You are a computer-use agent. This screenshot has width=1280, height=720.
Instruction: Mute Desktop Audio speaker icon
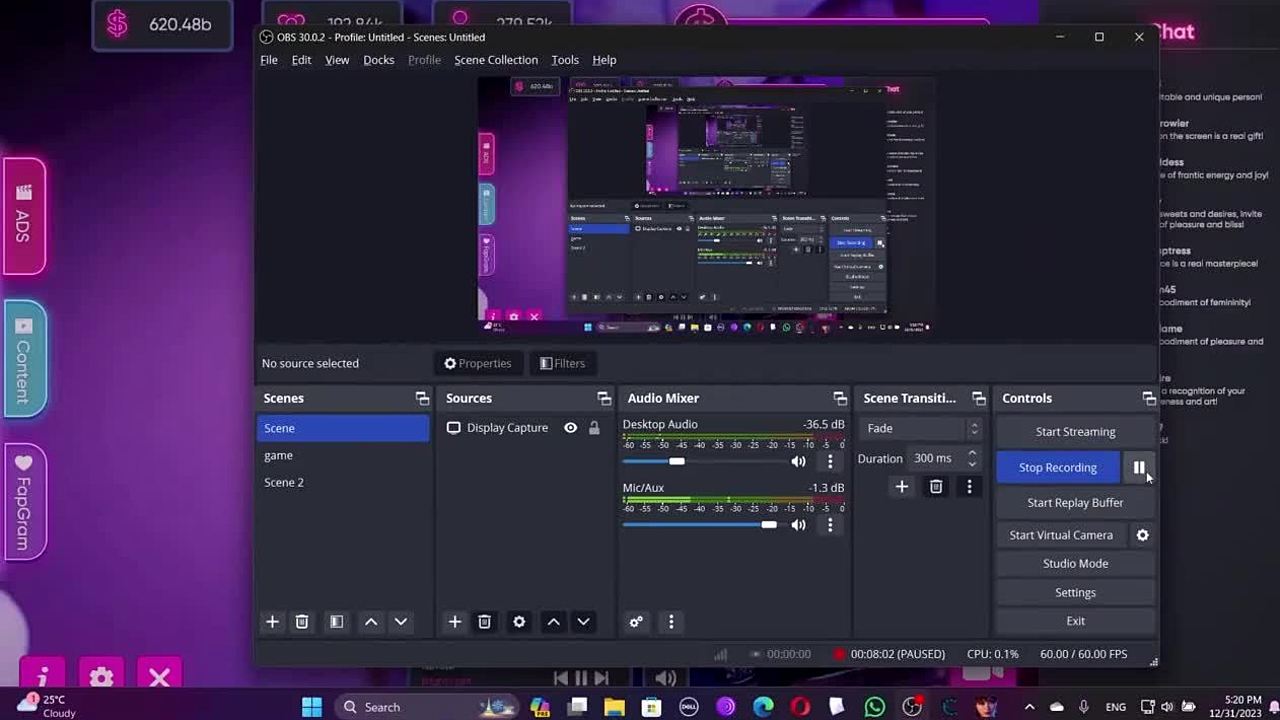798,461
